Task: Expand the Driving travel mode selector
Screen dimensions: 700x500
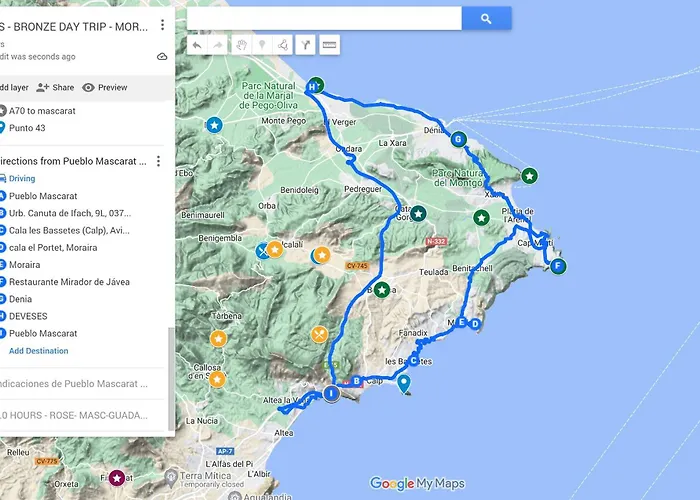Action: click(x=22, y=179)
